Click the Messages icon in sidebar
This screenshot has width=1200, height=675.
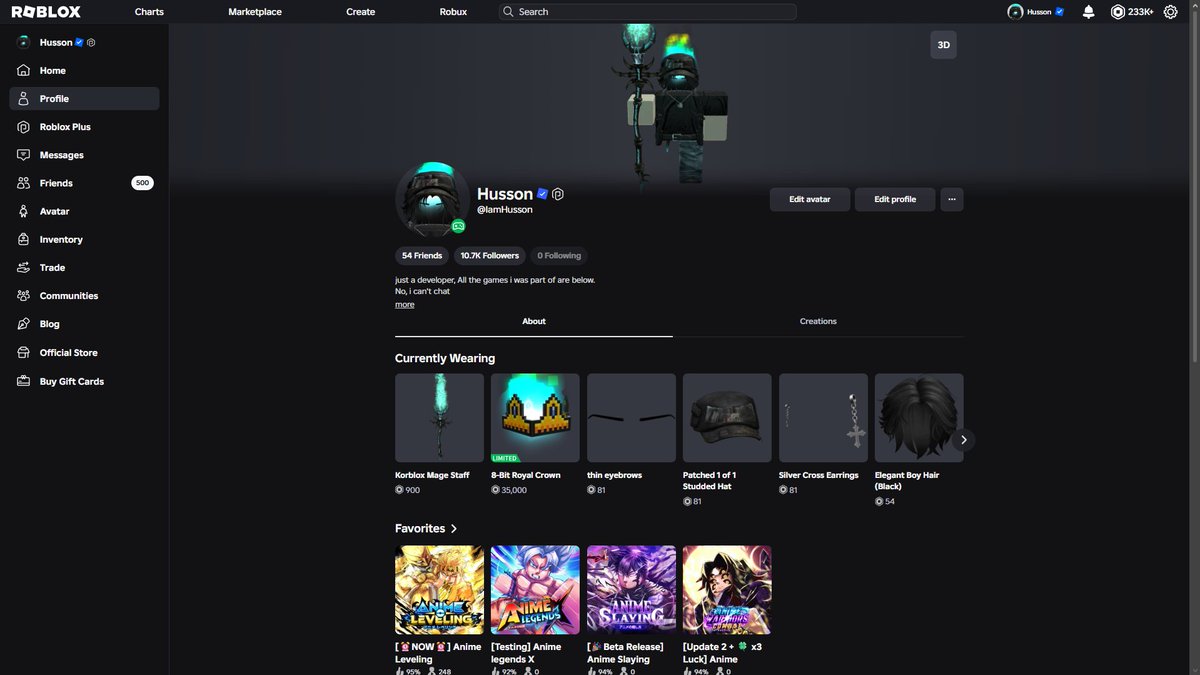pyautogui.click(x=23, y=155)
